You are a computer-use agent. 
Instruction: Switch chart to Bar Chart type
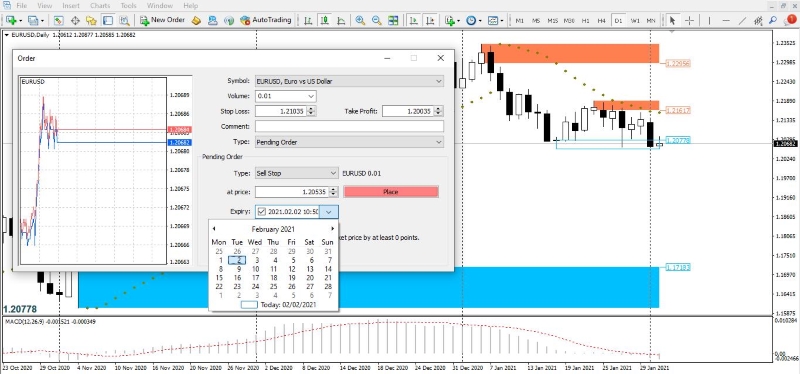tap(308, 20)
